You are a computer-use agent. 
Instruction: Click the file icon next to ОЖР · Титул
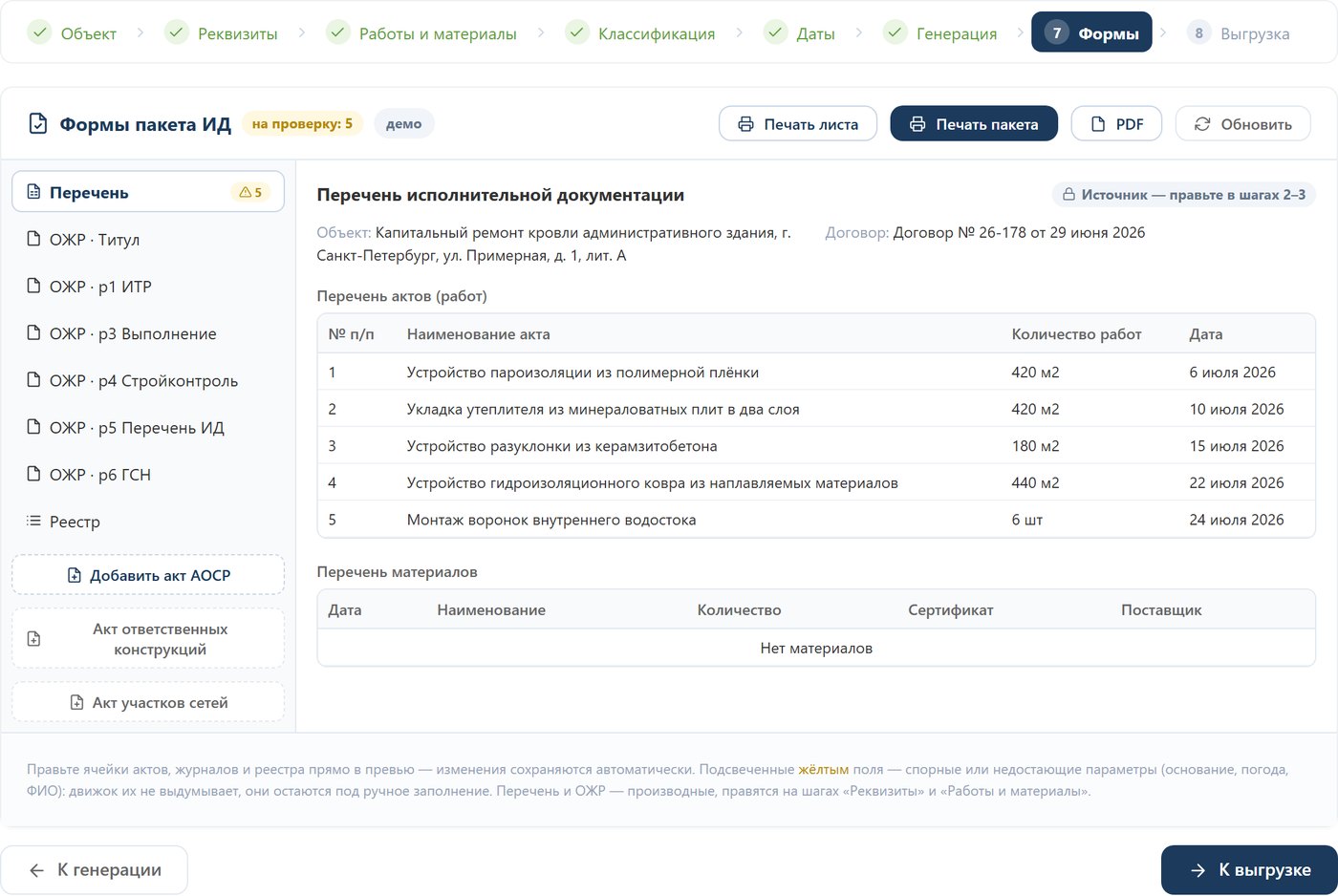(x=33, y=239)
